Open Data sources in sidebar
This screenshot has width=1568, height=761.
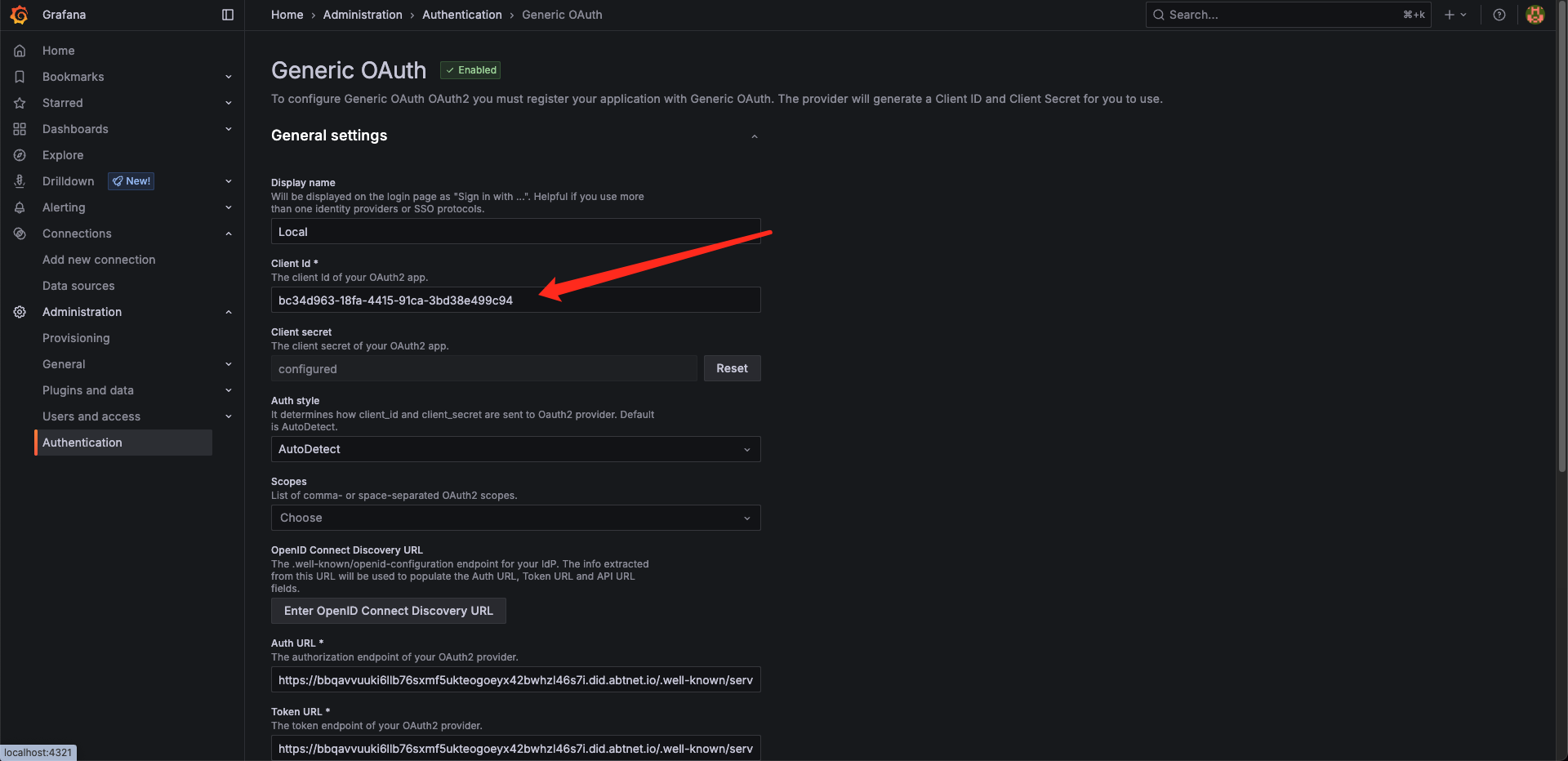coord(78,286)
